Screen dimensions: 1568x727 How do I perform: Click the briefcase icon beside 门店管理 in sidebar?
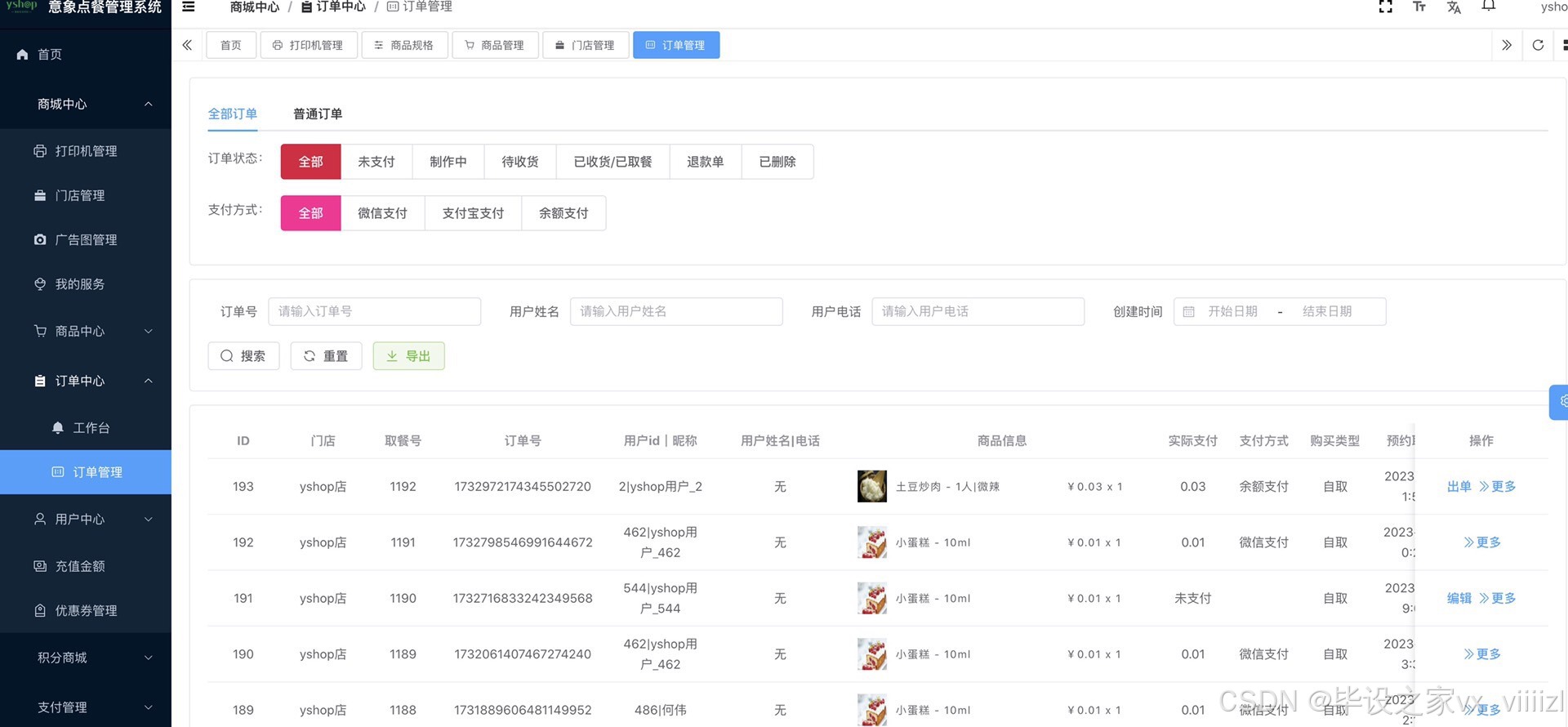40,195
